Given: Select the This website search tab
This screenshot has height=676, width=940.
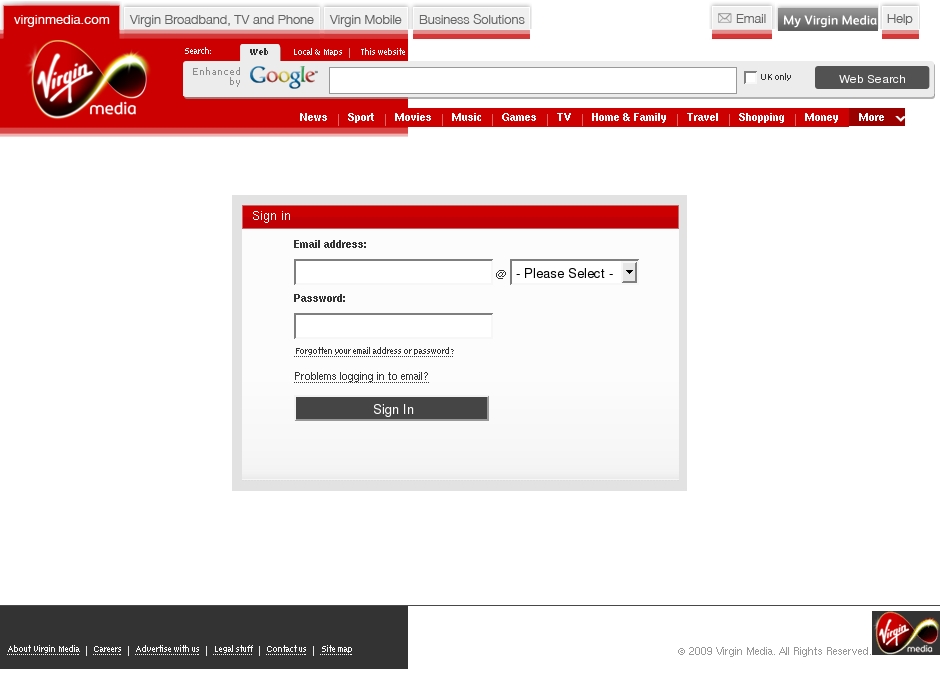Looking at the screenshot, I should click(382, 52).
